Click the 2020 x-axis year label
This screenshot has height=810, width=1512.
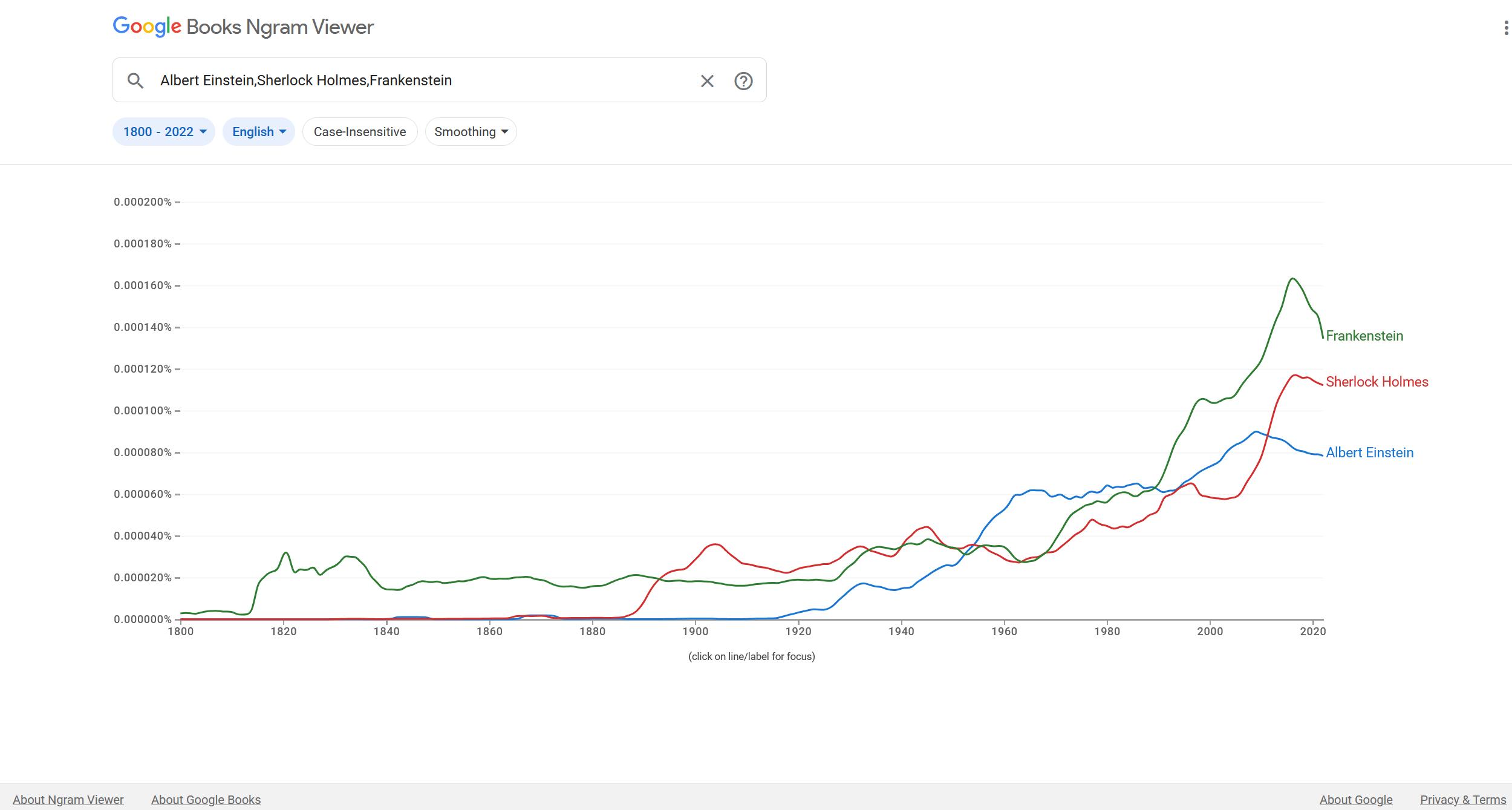click(1313, 632)
